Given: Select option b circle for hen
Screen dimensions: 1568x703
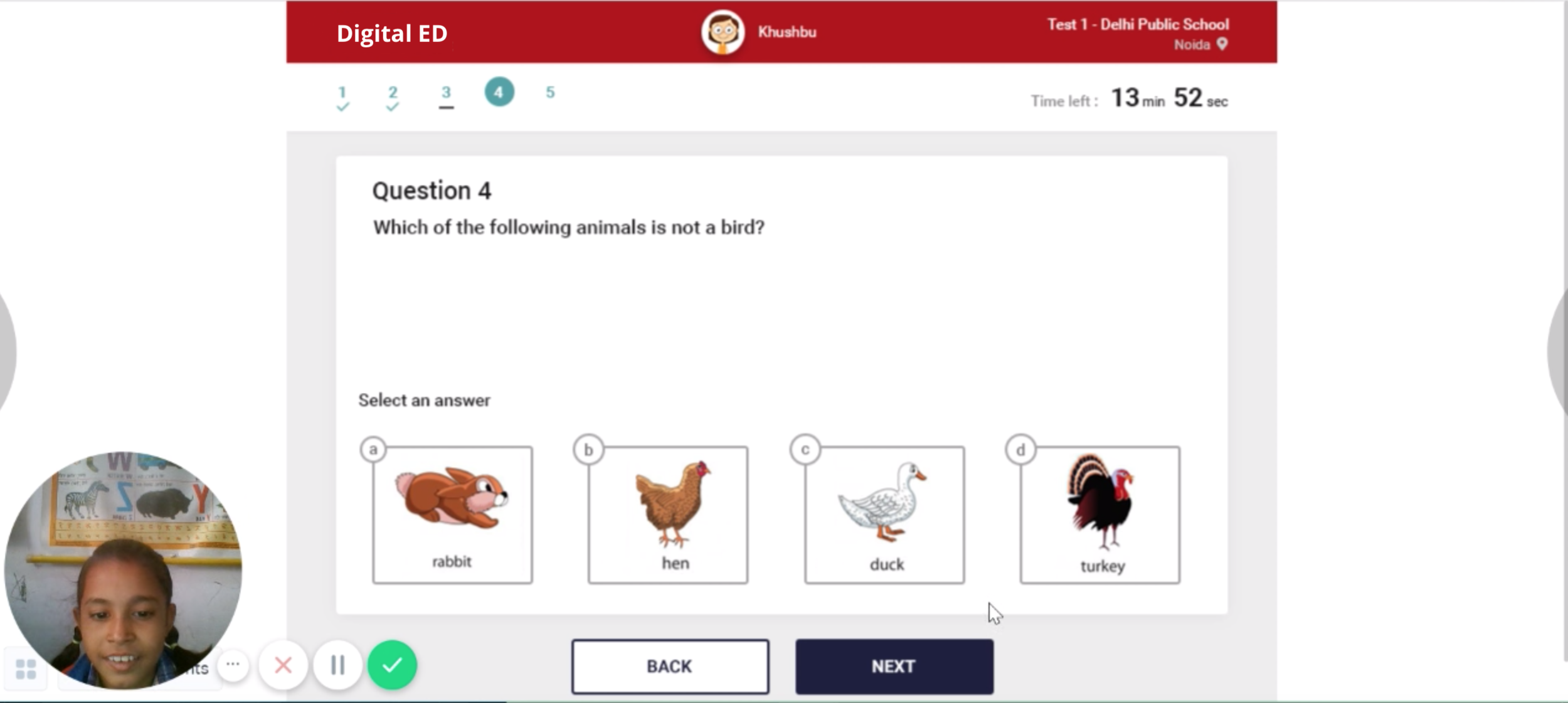Looking at the screenshot, I should [588, 450].
